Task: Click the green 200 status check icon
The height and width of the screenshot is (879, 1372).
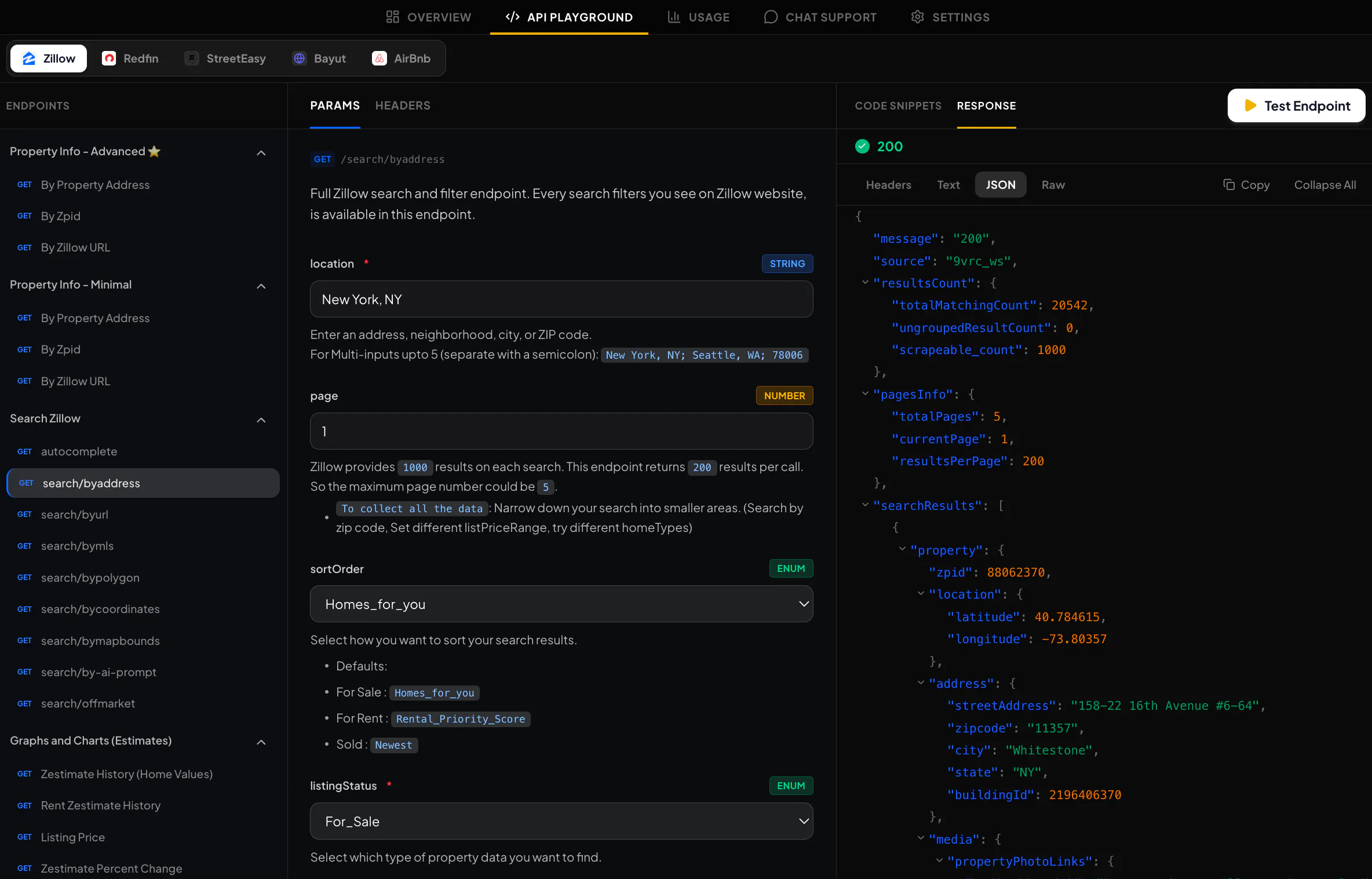Action: 862,146
